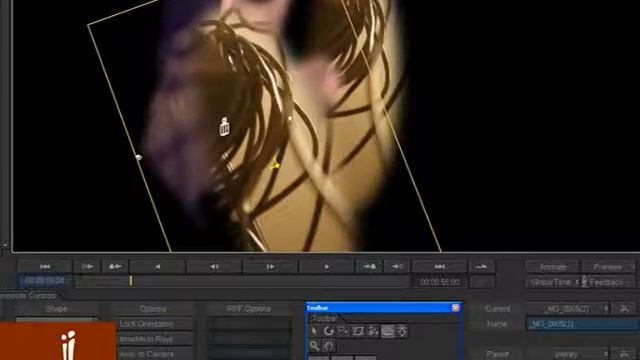Viewport: 640px width, 360px height.
Task: Close the floating Toolbar window
Action: 456,308
